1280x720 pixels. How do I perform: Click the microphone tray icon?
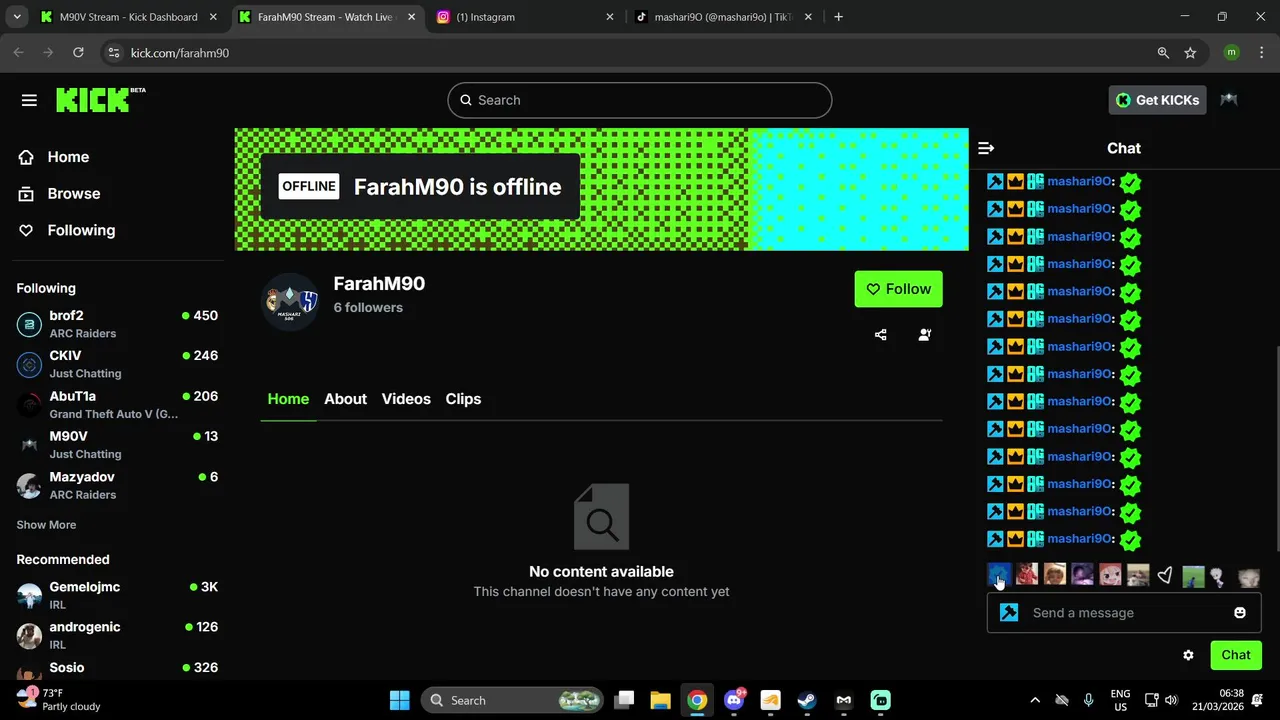point(1089,700)
